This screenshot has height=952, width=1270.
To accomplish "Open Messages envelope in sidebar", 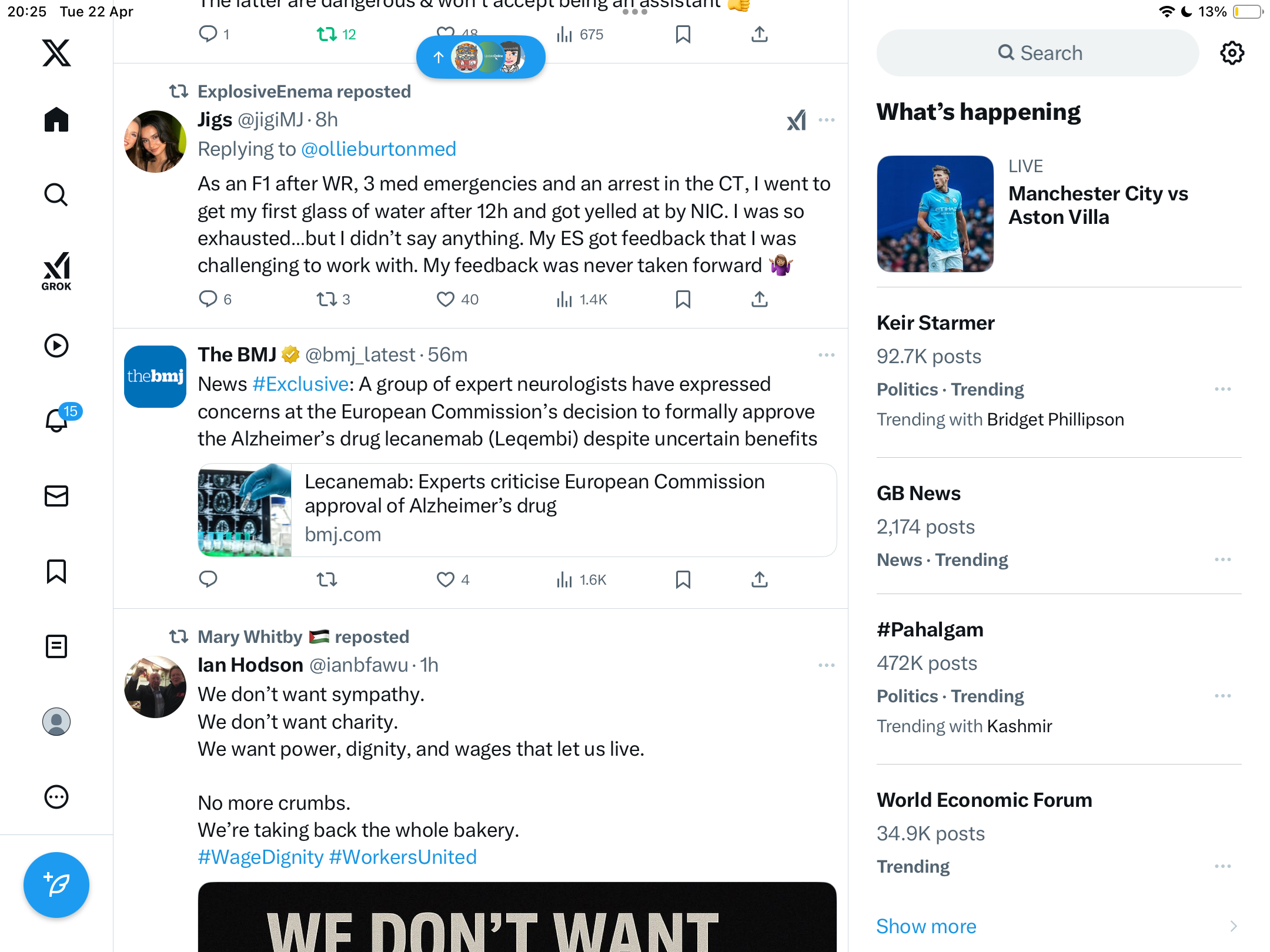I will [56, 496].
